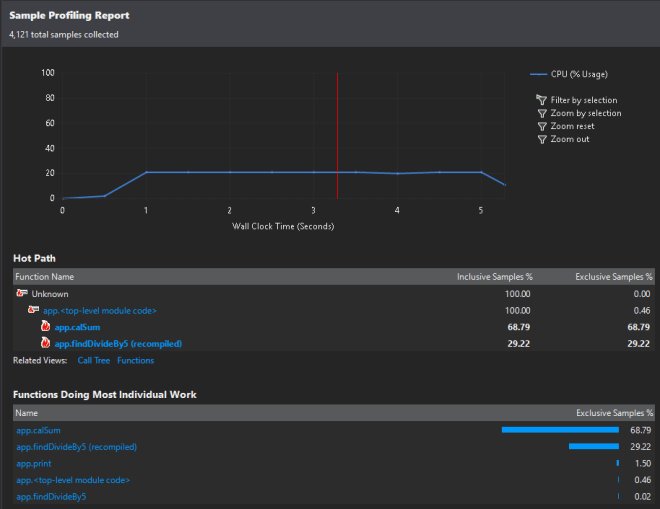Image resolution: width=660 pixels, height=509 pixels.
Task: Click Wall Clock Time (Seconds) axis label
Action: [283, 227]
